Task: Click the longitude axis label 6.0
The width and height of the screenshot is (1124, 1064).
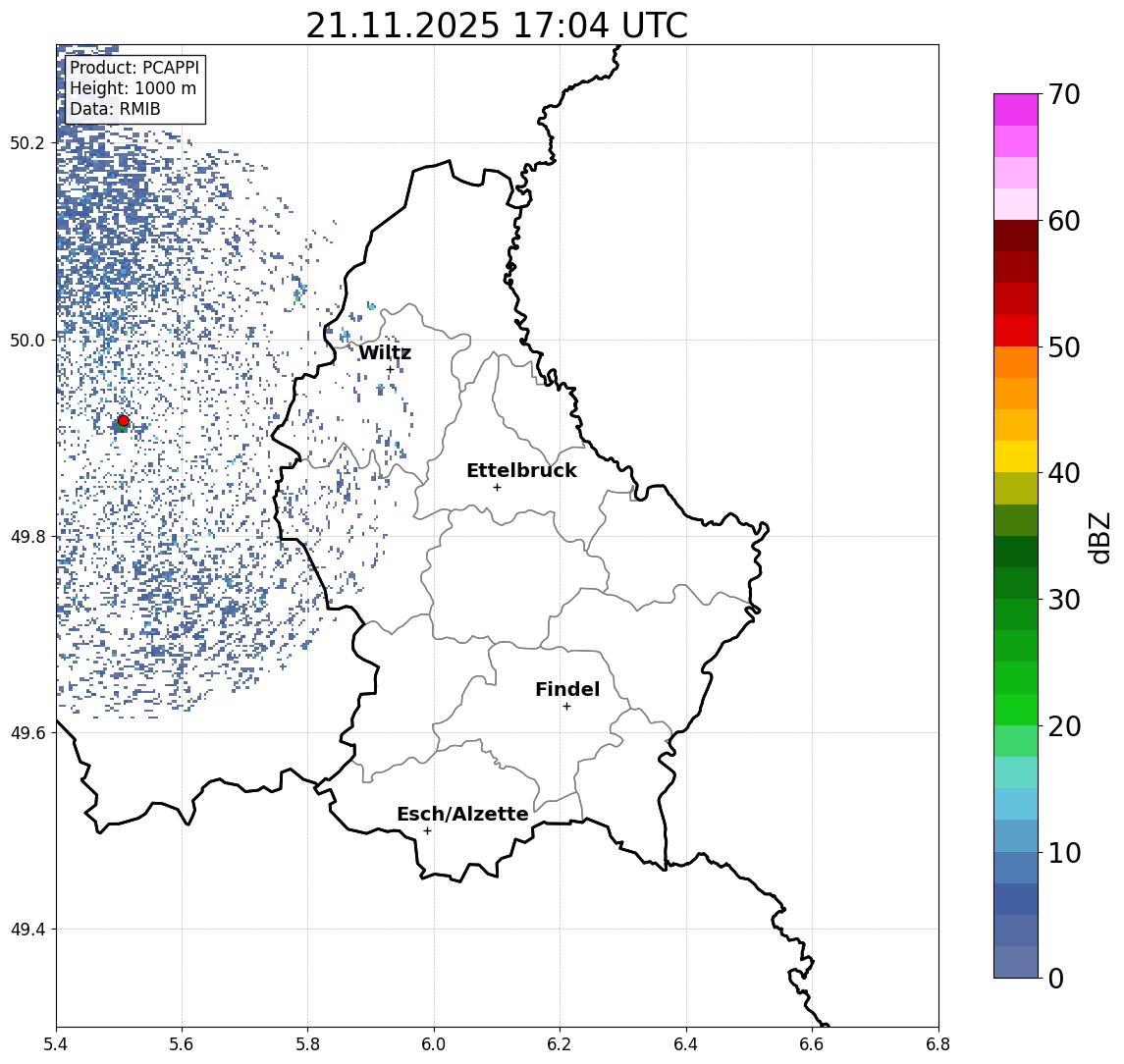Action: pyautogui.click(x=435, y=1044)
